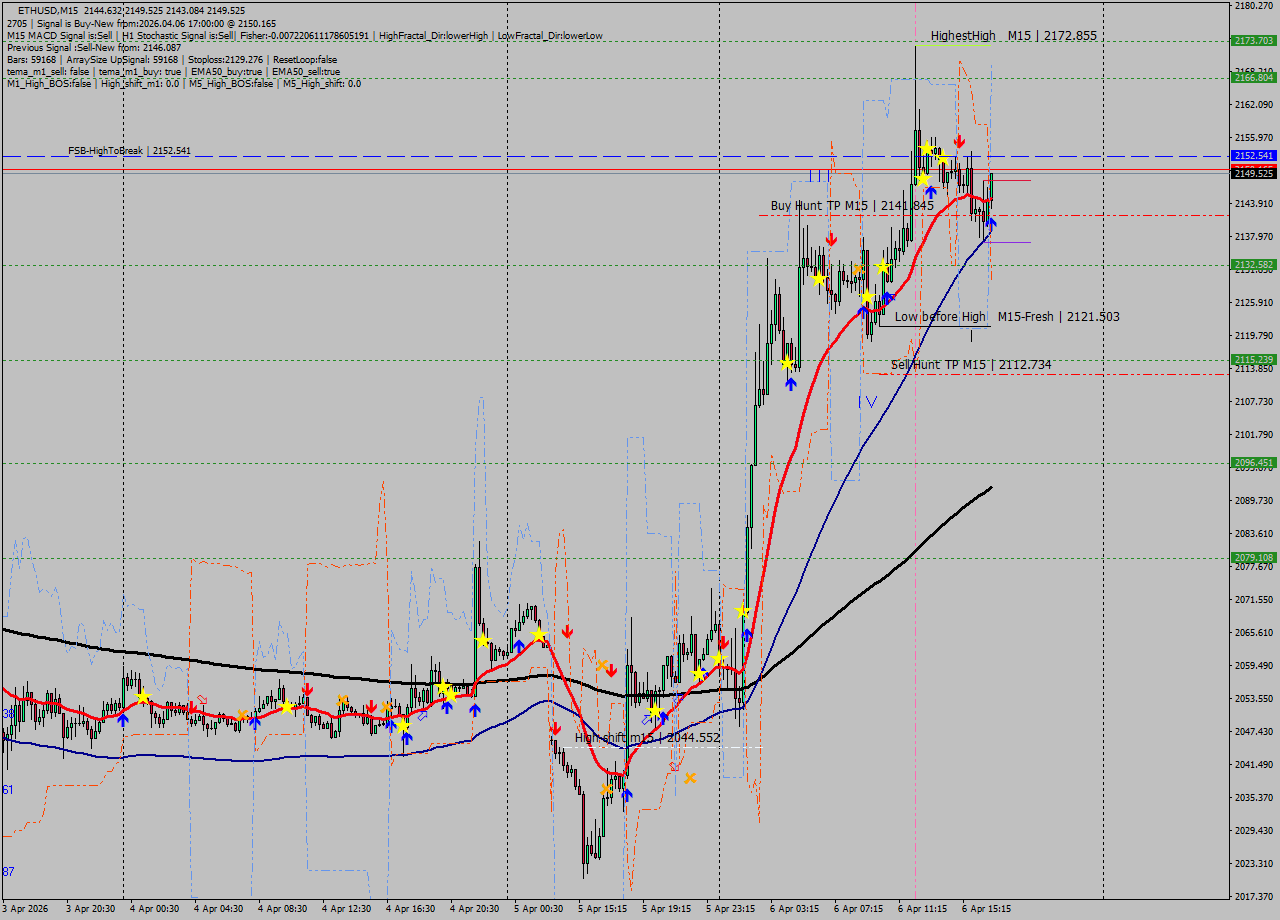1280x920 pixels.
Task: Select the rightmost blue up arrow on chart
Action: coord(991,223)
